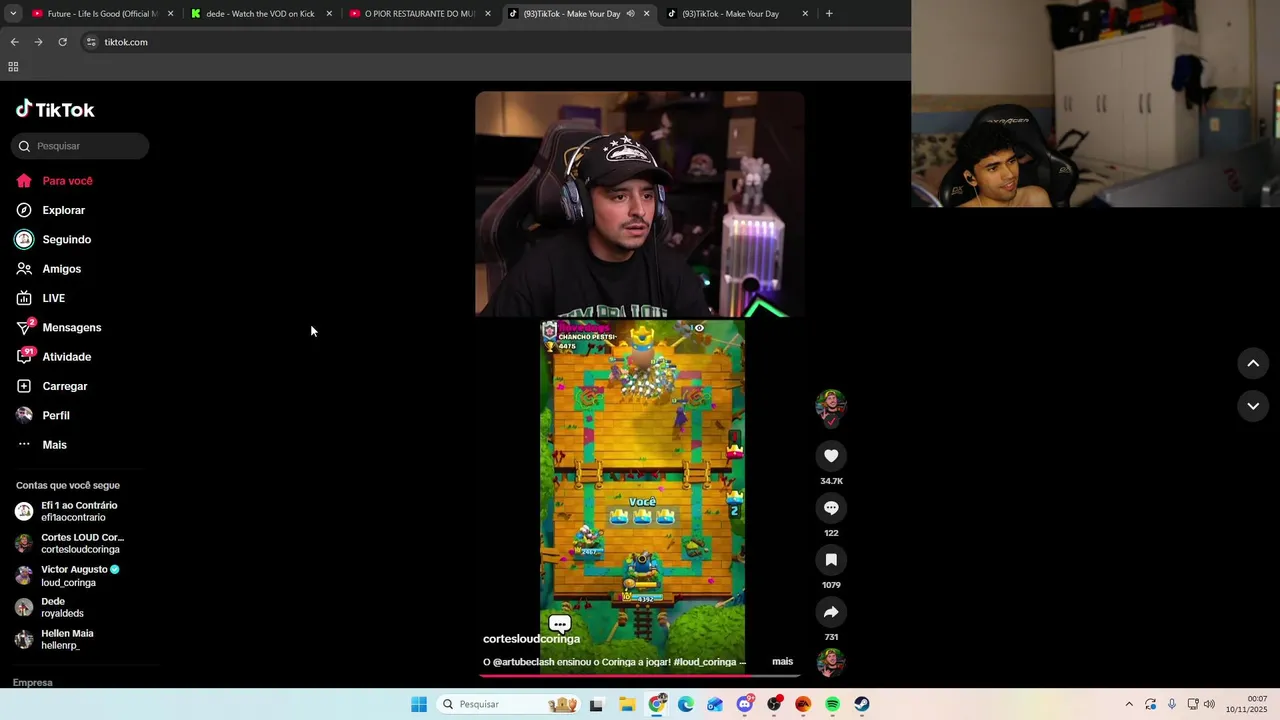The height and width of the screenshot is (720, 1280).
Task: Click the TikTok logo
Action: tap(55, 109)
